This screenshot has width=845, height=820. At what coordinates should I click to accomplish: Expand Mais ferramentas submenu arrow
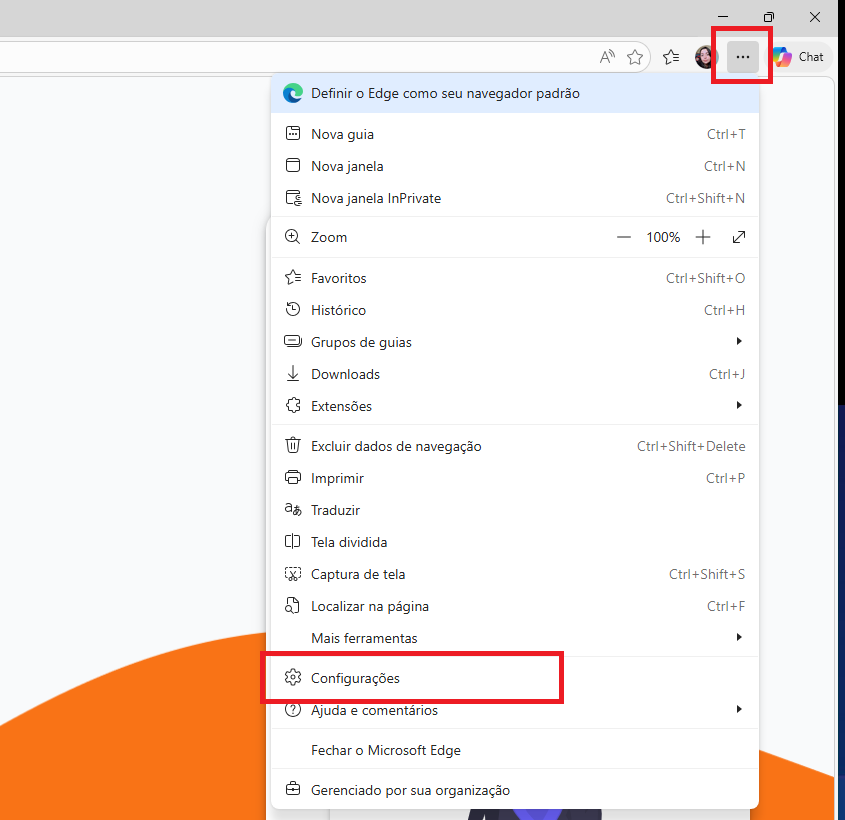[739, 637]
